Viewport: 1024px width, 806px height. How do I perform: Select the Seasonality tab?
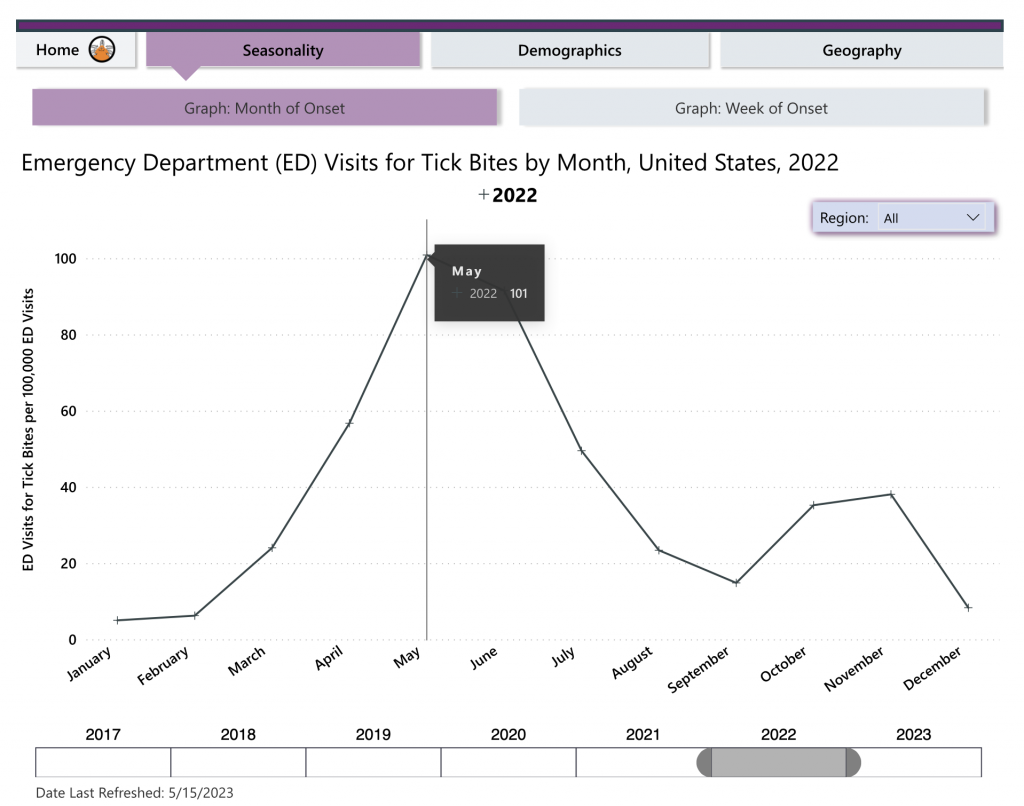click(283, 50)
